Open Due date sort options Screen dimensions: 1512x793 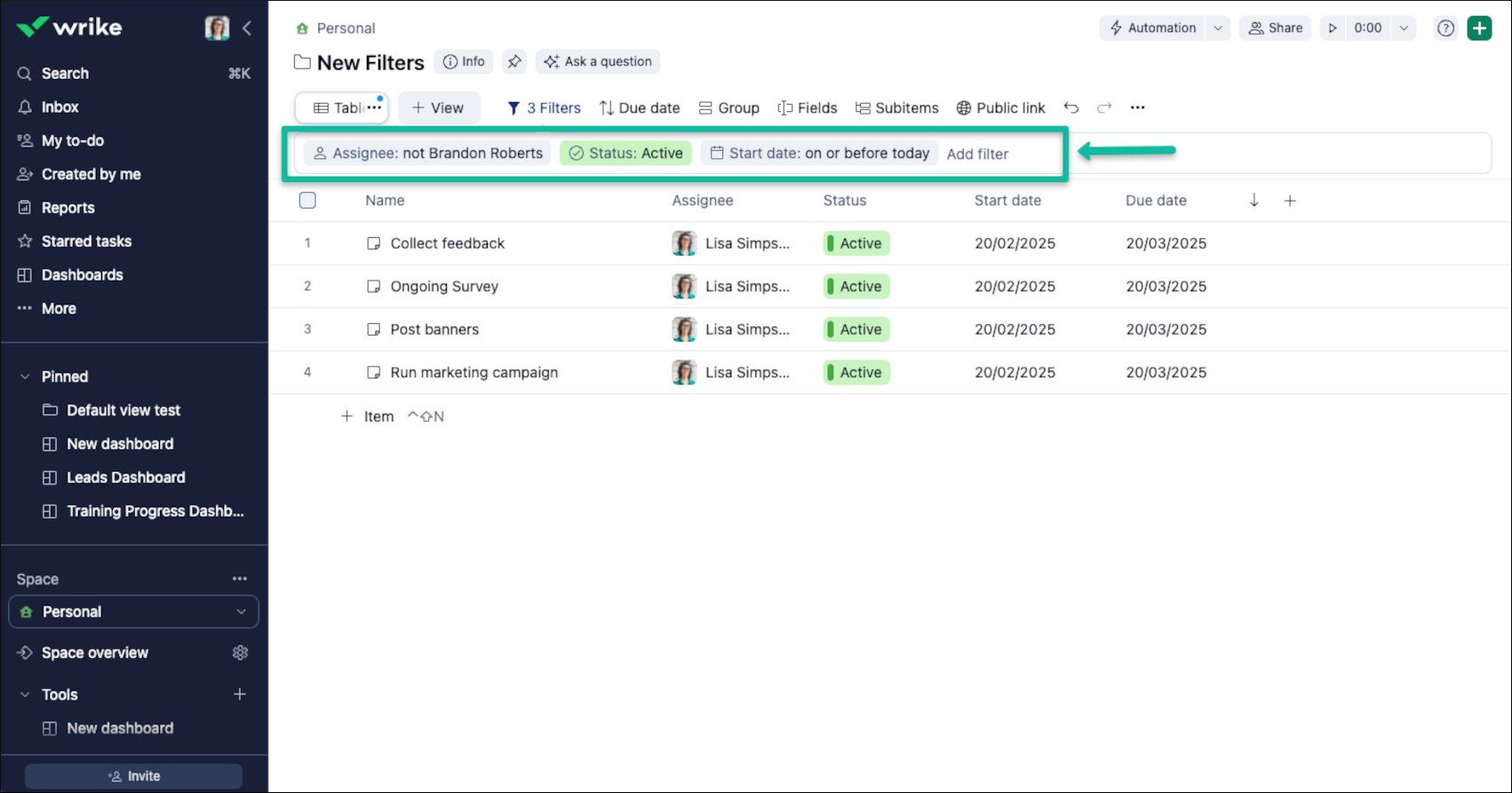click(x=640, y=107)
